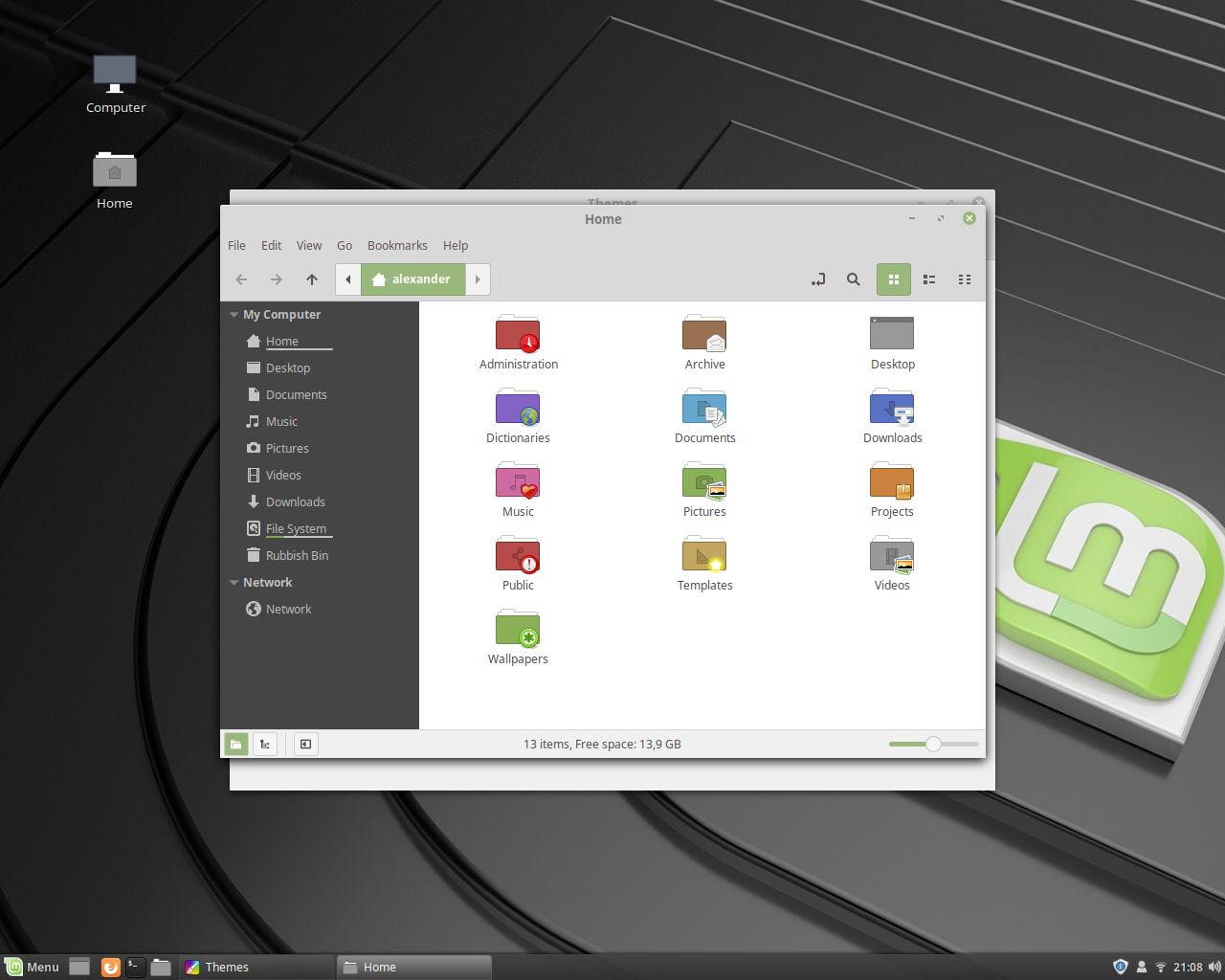Collapse the My Computer section
Viewport: 1225px width, 980px height.
coord(234,315)
